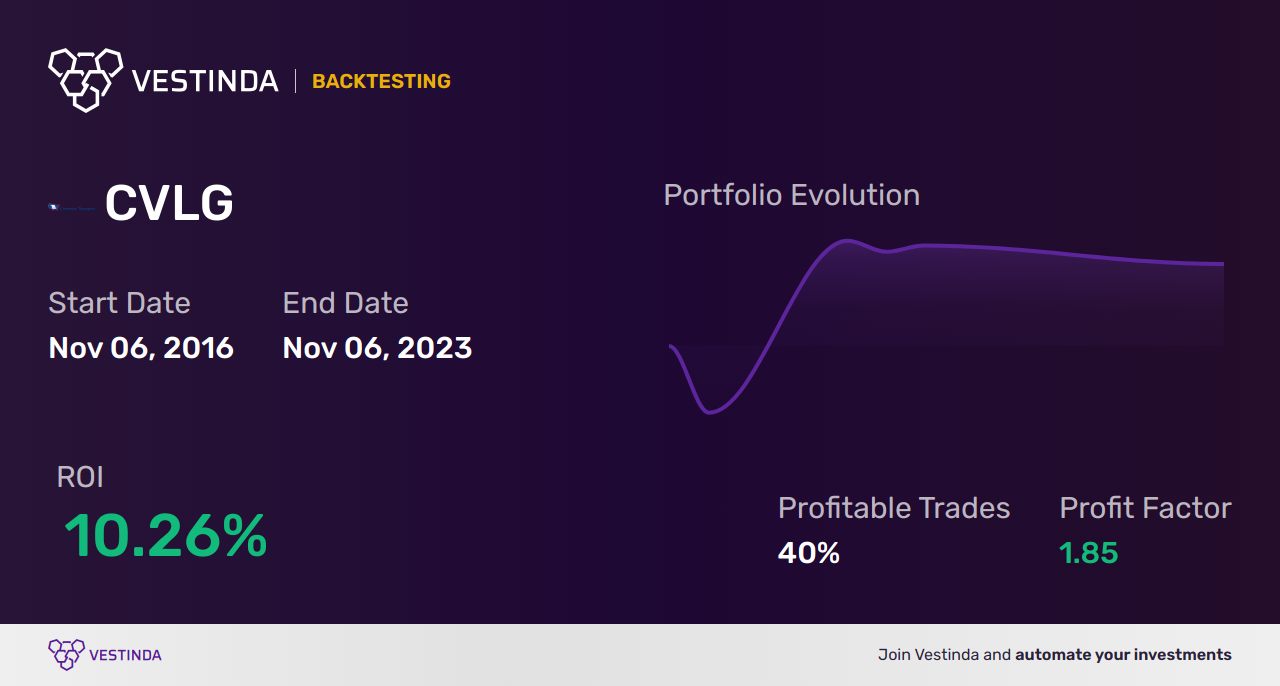
Task: Click the 40% profitable trades value
Action: point(809,553)
